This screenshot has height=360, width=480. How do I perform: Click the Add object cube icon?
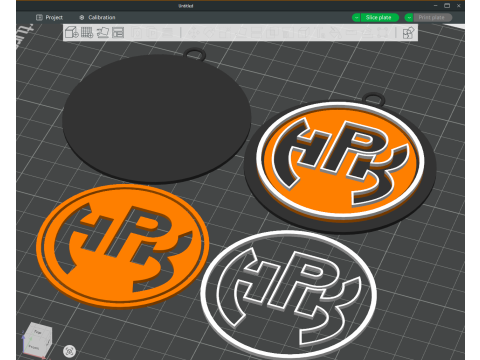pos(71,32)
